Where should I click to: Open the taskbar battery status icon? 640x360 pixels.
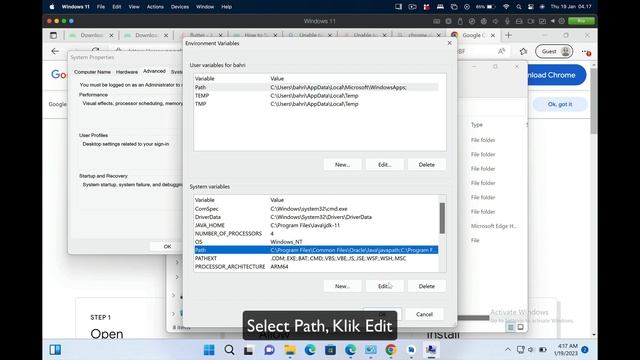(543, 349)
